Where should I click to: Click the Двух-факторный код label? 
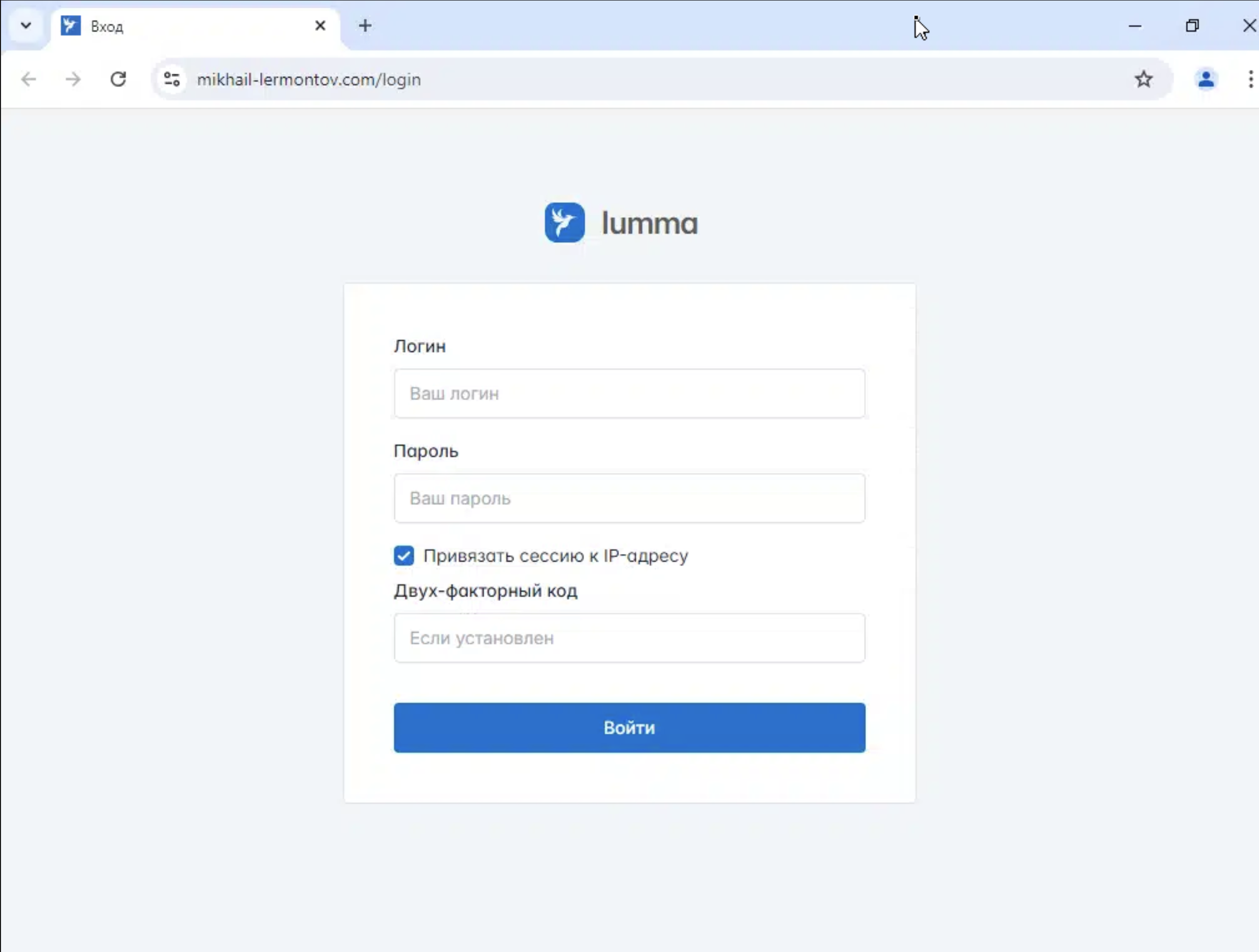tap(486, 591)
